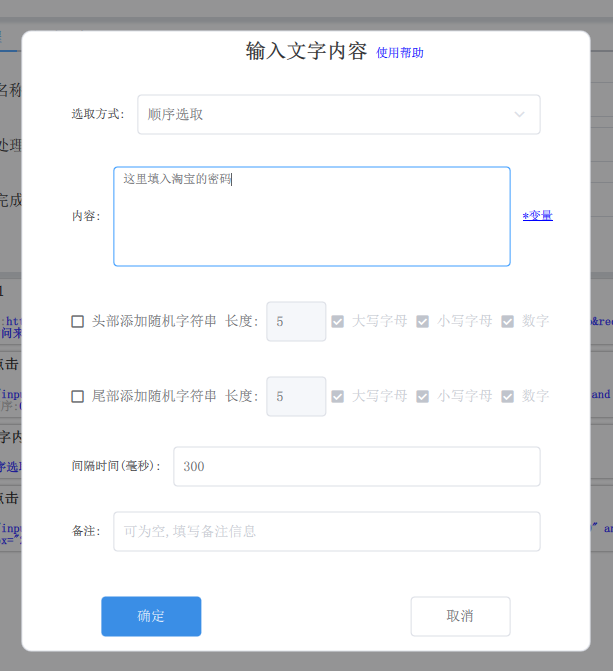Toggle 大写字母 checkbox in 头部 row
This screenshot has width=613, height=671.
(337, 321)
